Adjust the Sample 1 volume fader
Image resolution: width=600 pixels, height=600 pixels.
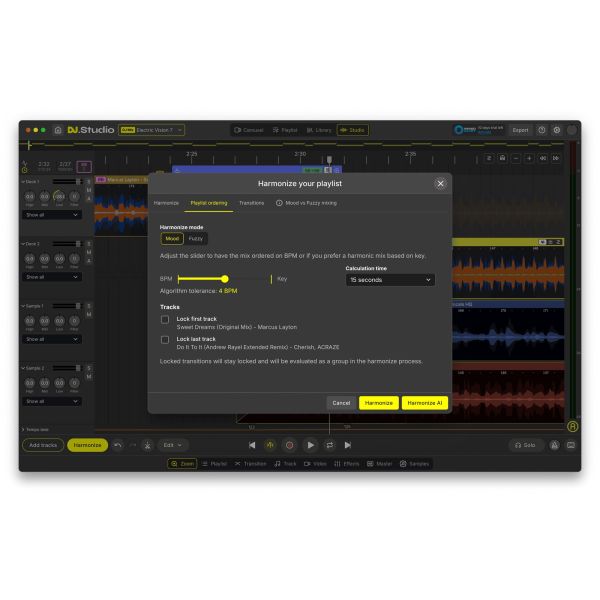pos(78,306)
